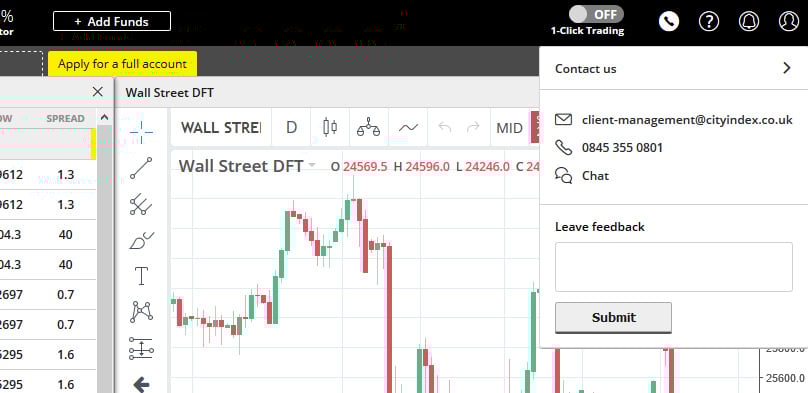Expand the Contact us chevron

tap(786, 68)
